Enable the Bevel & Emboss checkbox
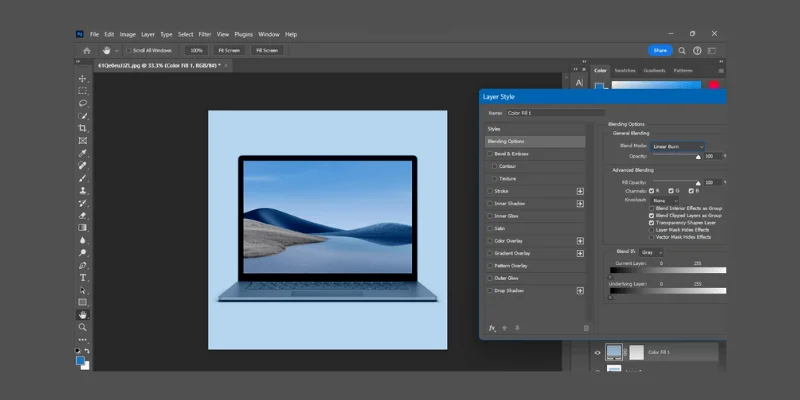Image resolution: width=800 pixels, height=400 pixels. coord(490,153)
